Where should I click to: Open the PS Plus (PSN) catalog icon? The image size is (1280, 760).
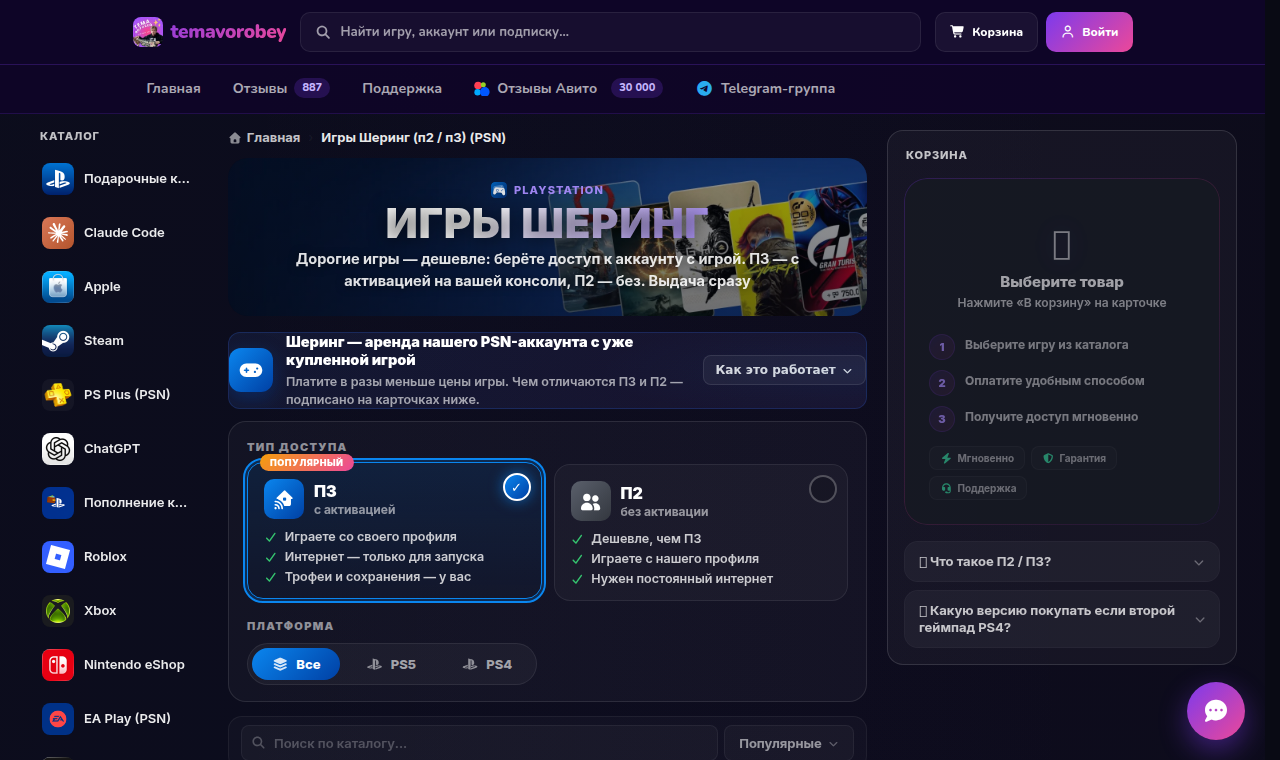(x=58, y=395)
